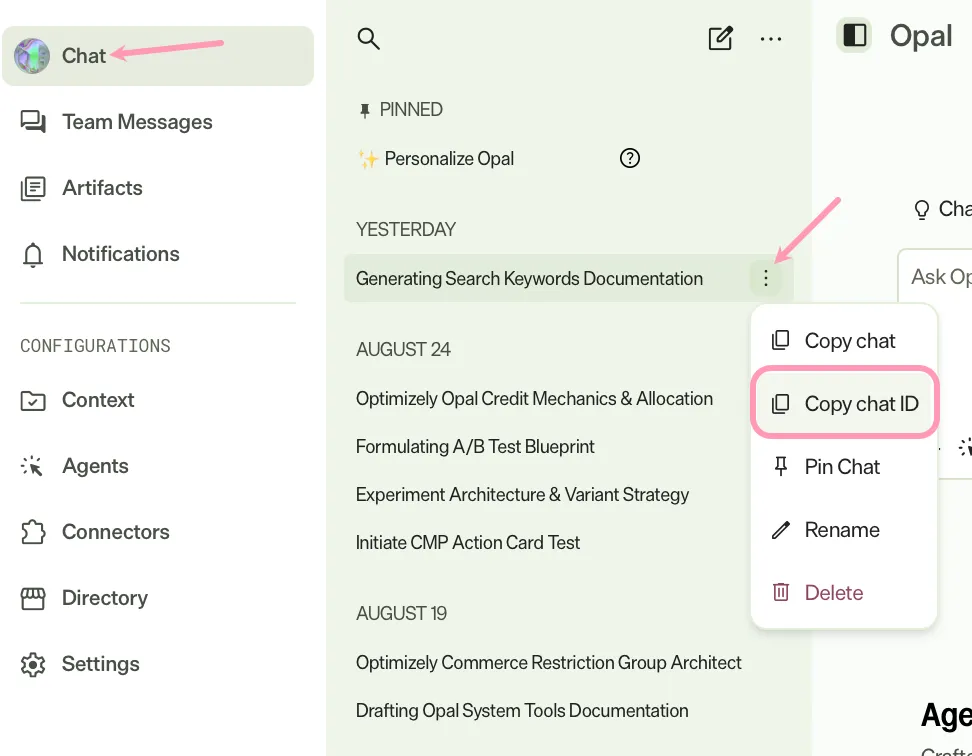Viewport: 972px width, 756px height.
Task: Click the Artifacts document stack icon
Action: tap(33, 188)
